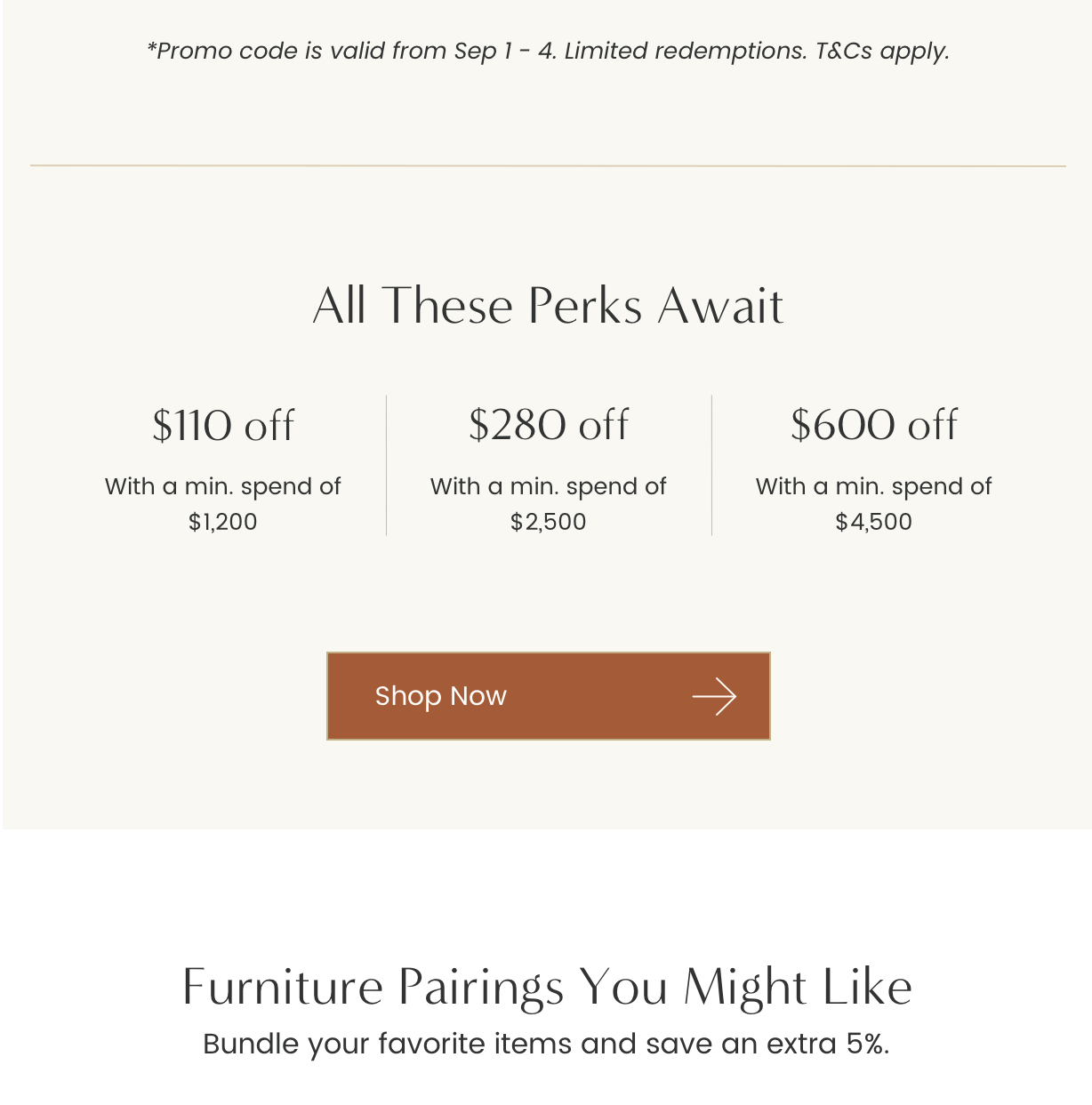Click the $4,500 minimum spend text
The height and width of the screenshot is (1105, 1092).
coord(874,522)
